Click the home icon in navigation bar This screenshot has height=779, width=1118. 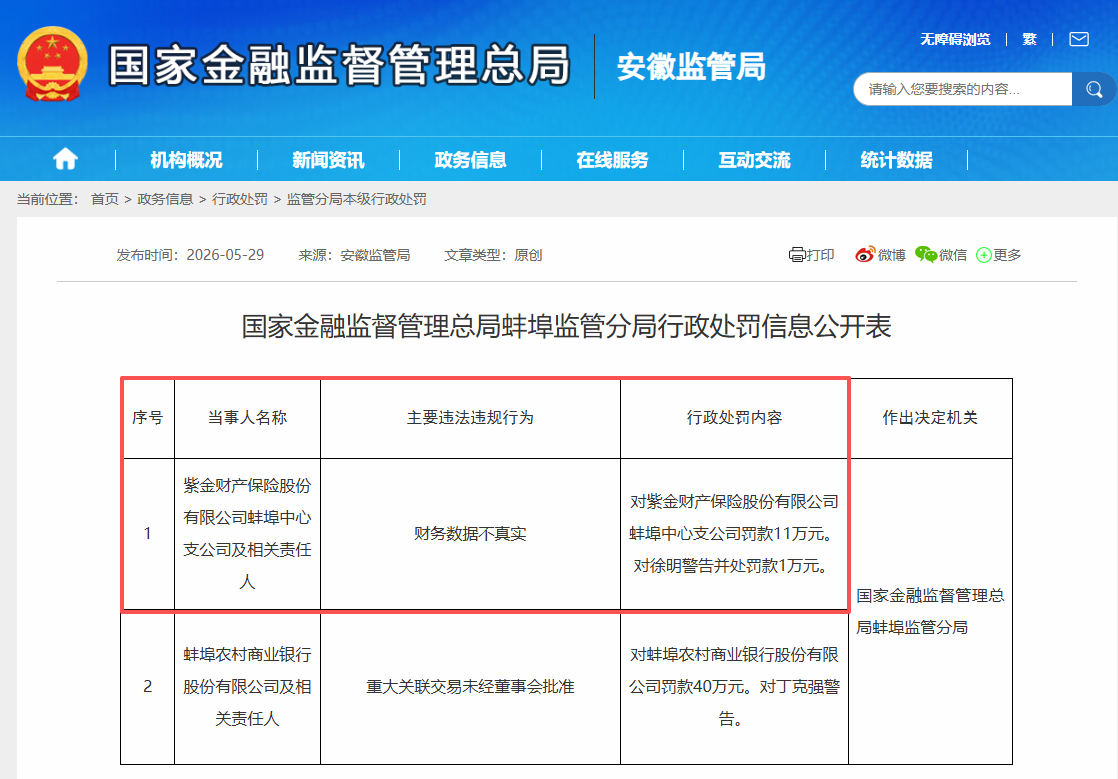65,158
